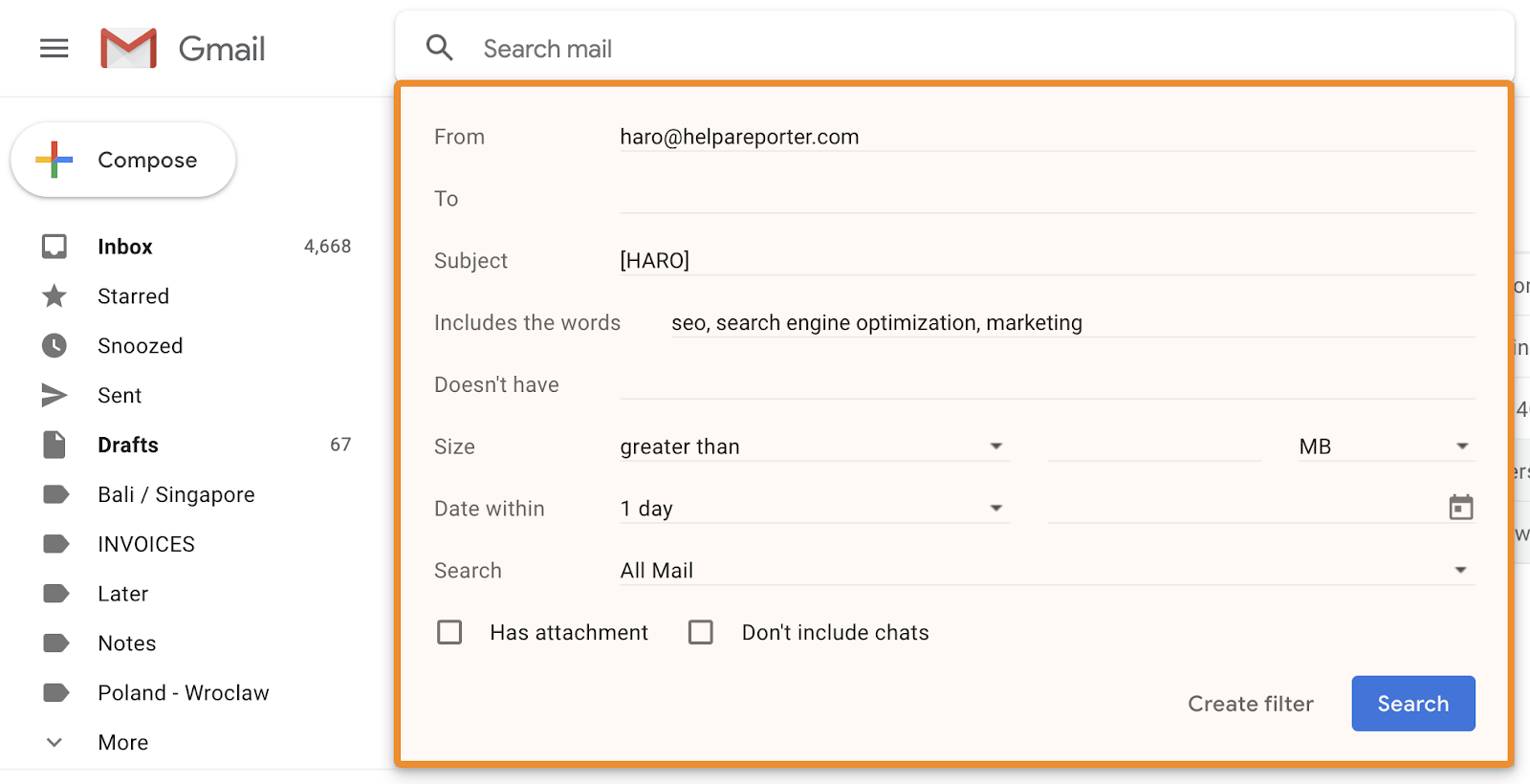The image size is (1530, 784).
Task: Click the More label text
Action: coord(123,743)
